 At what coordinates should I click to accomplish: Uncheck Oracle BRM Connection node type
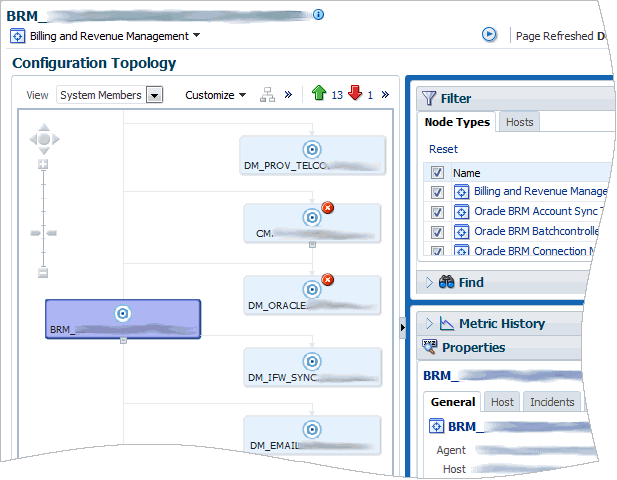pos(437,251)
